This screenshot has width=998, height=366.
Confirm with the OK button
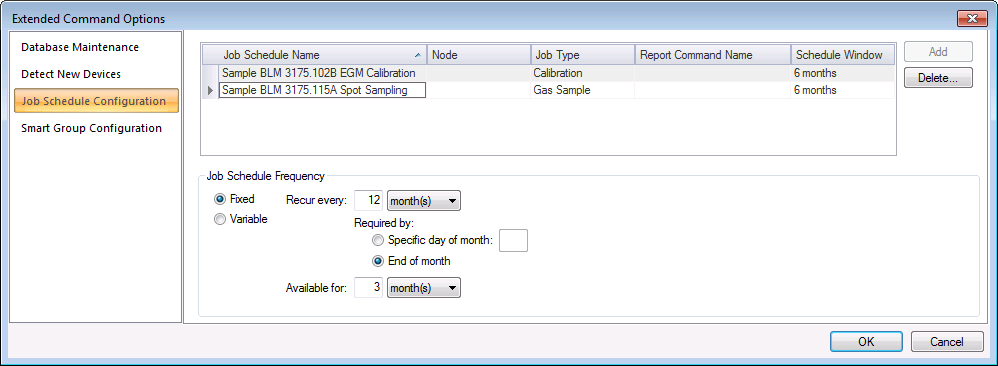coord(866,342)
